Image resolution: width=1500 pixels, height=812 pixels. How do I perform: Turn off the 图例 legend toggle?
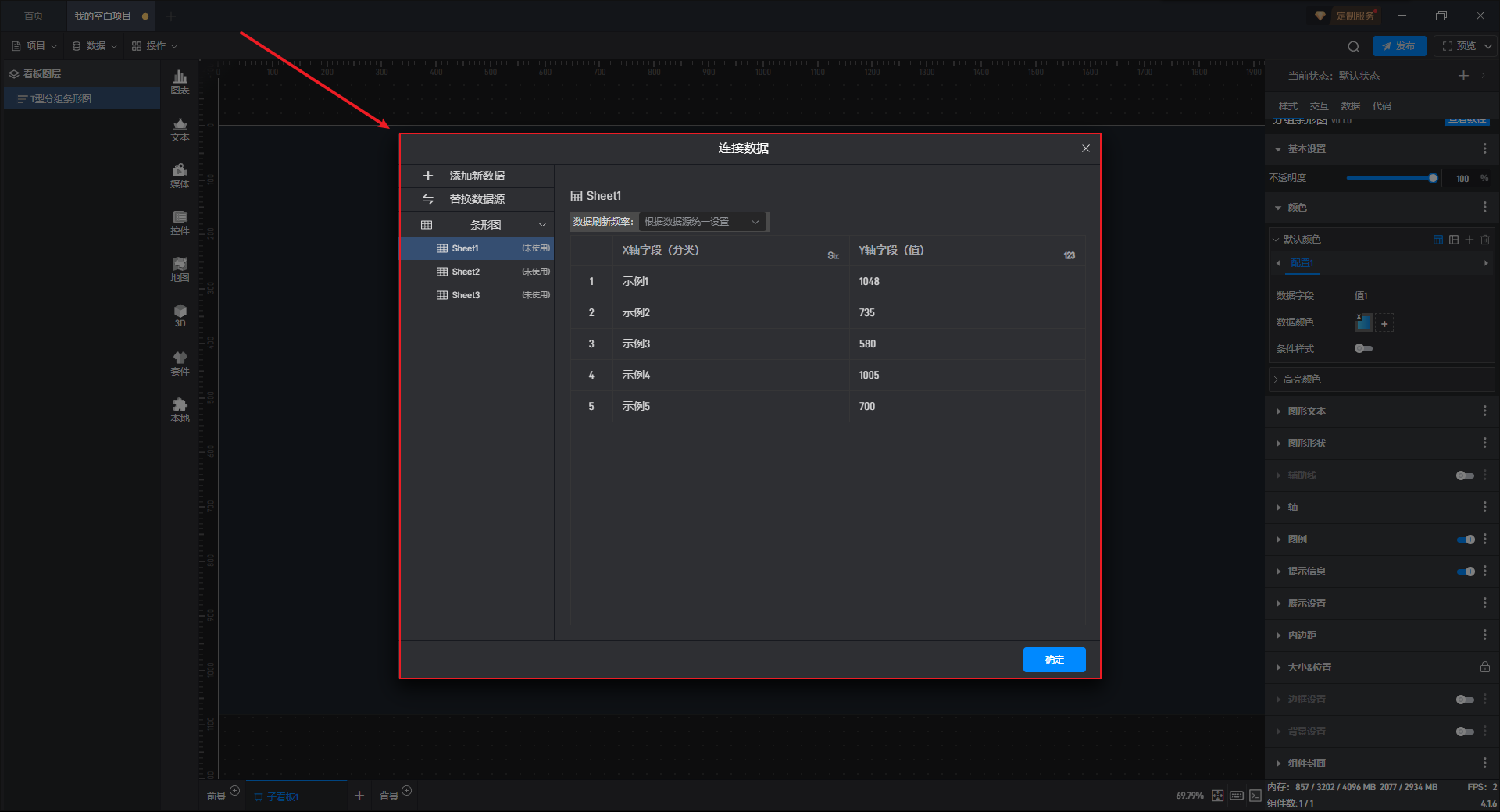tap(1465, 540)
